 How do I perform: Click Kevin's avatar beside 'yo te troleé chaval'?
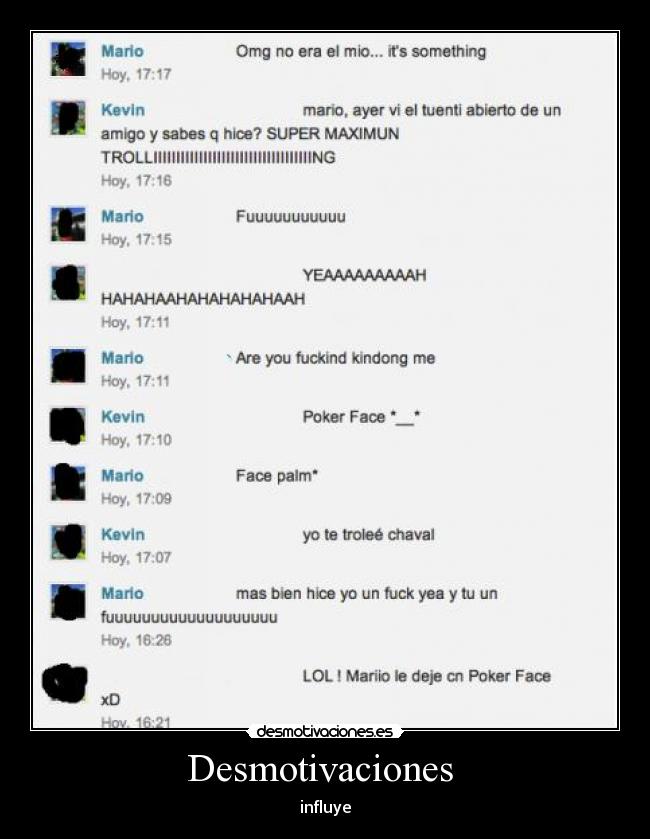(68, 542)
